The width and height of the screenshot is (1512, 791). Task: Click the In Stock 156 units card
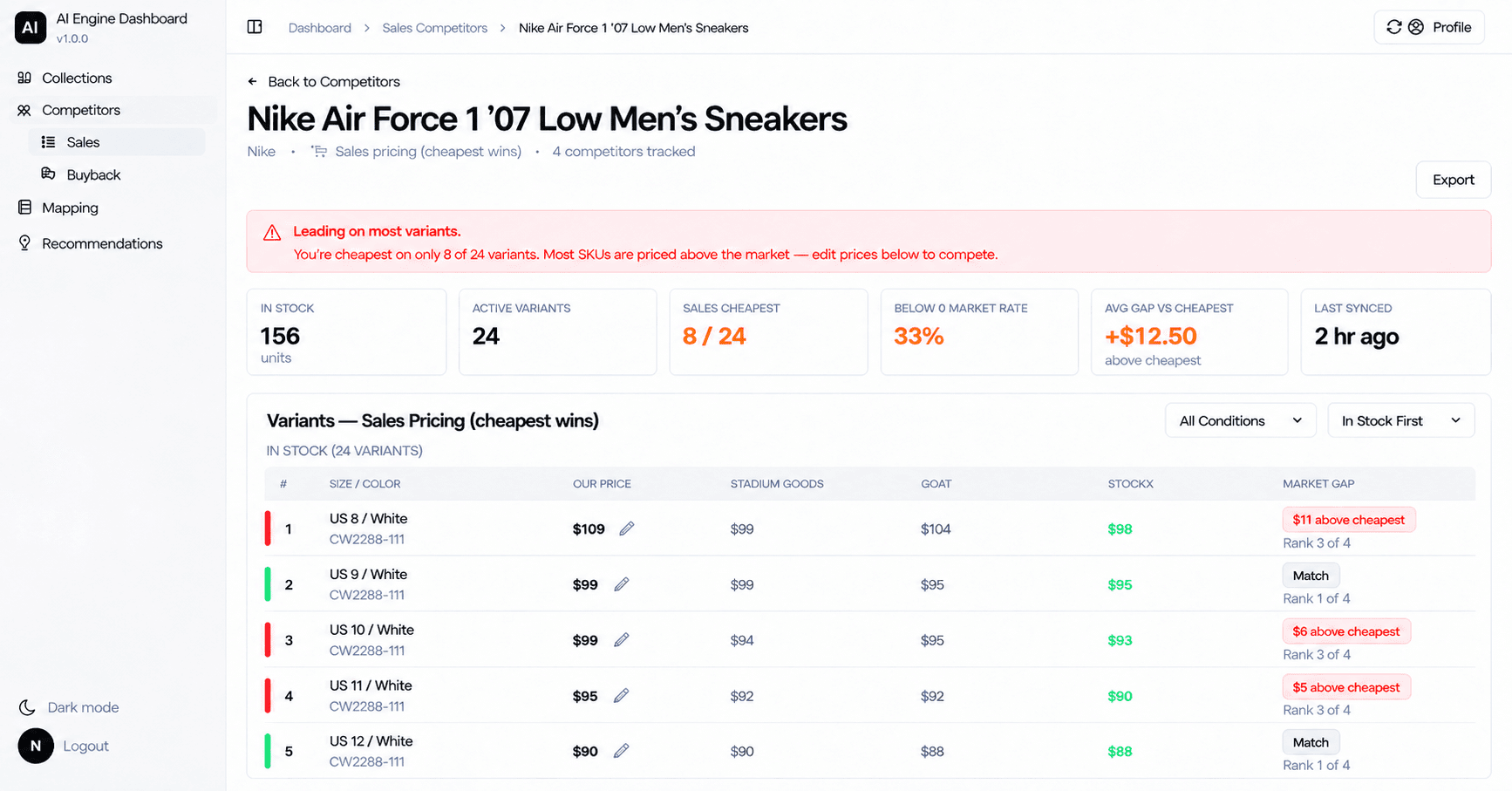click(x=346, y=332)
